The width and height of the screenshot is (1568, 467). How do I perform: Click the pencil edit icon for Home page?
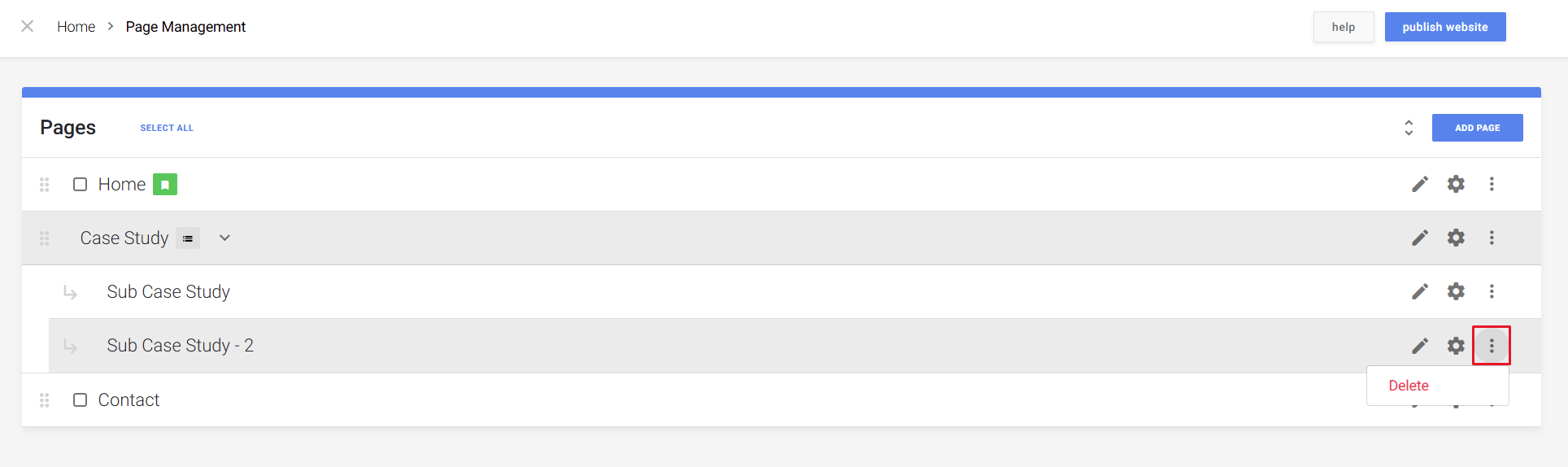tap(1420, 185)
